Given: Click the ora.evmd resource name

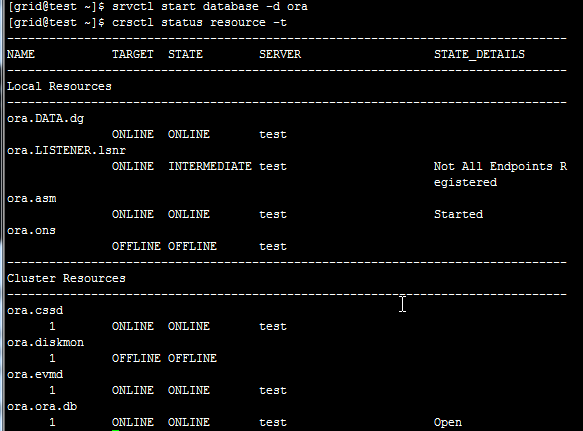Looking at the screenshot, I should pos(35,374).
